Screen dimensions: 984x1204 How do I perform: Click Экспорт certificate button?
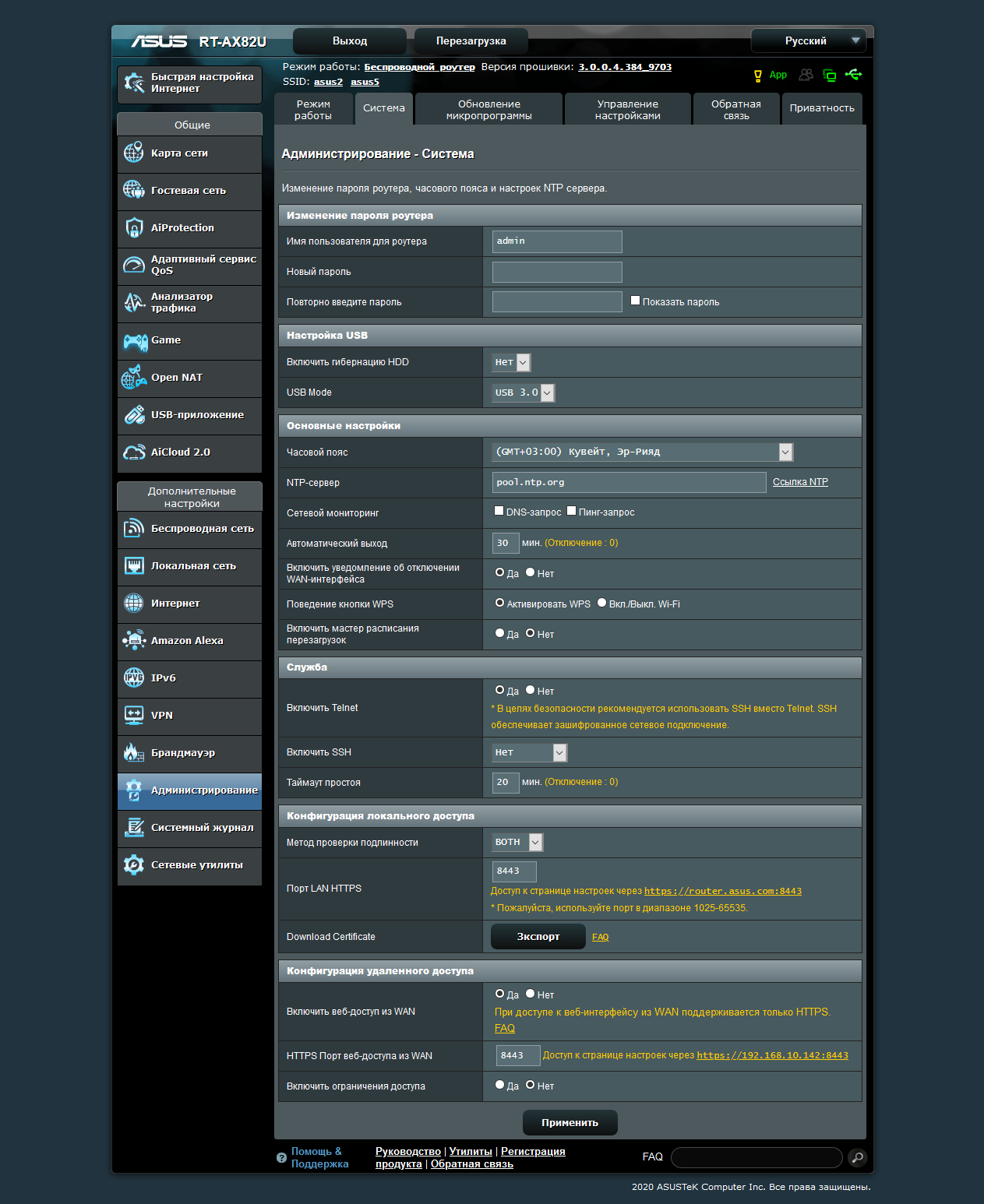[x=538, y=936]
